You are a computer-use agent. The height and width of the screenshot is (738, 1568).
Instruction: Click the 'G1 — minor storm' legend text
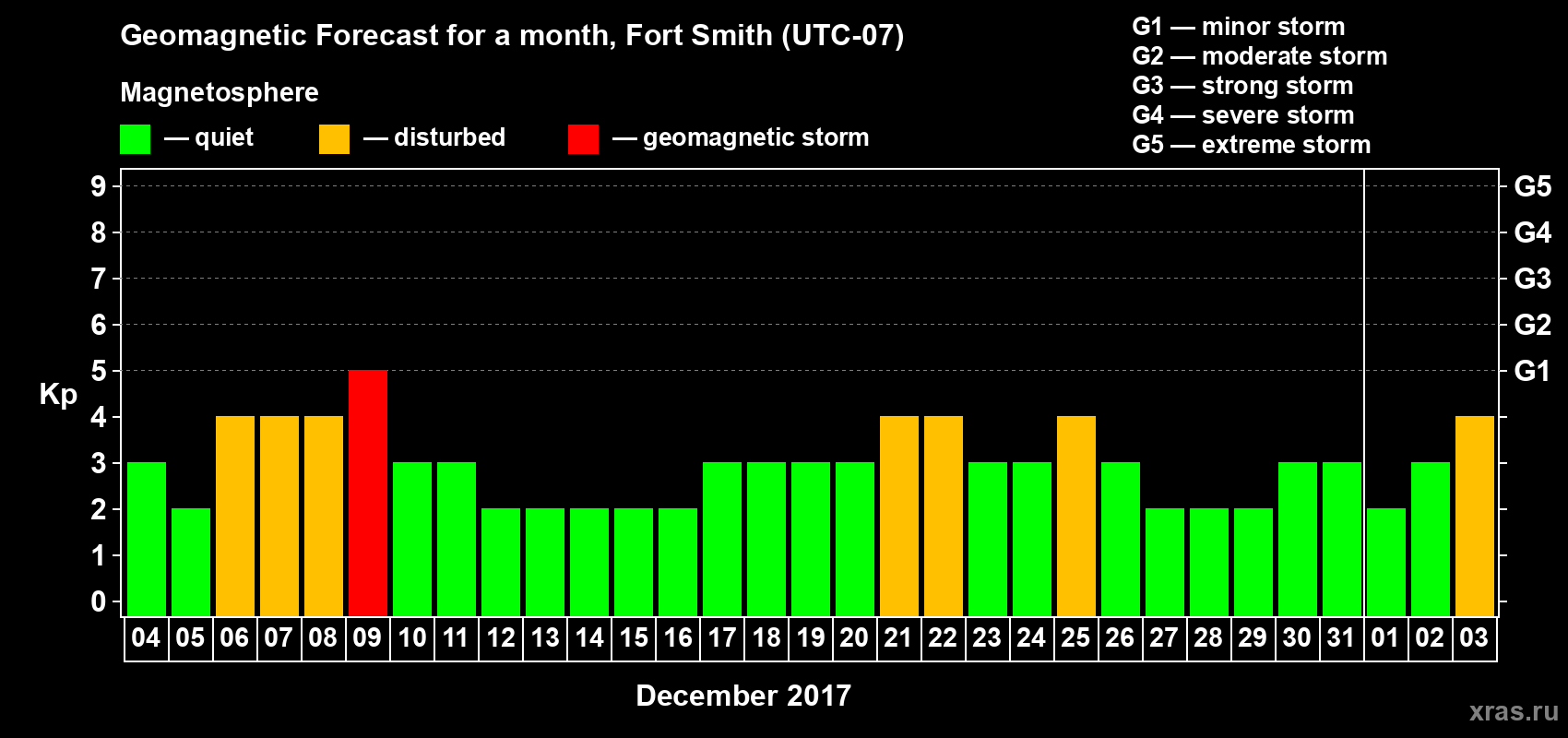tap(1238, 27)
